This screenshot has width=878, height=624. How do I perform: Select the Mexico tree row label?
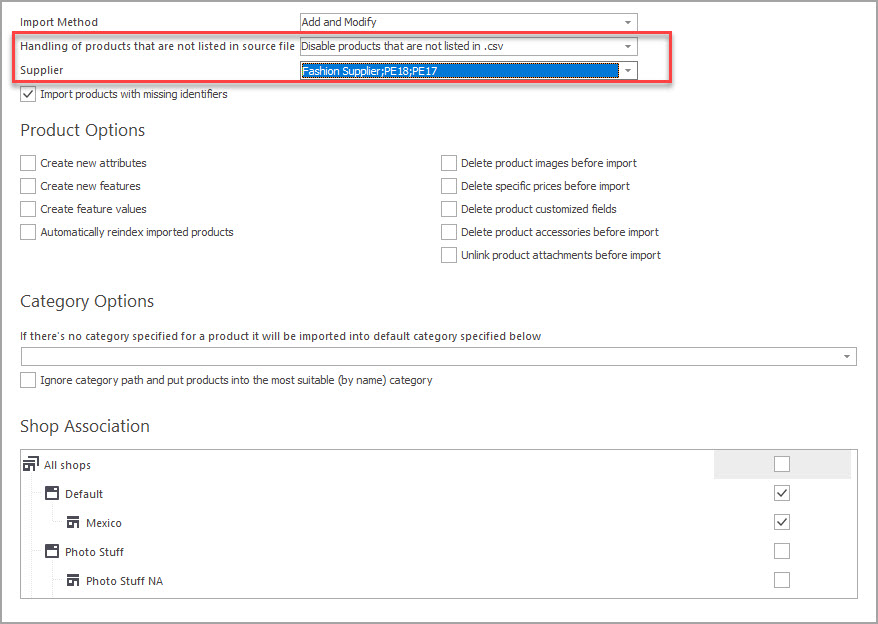coord(104,523)
